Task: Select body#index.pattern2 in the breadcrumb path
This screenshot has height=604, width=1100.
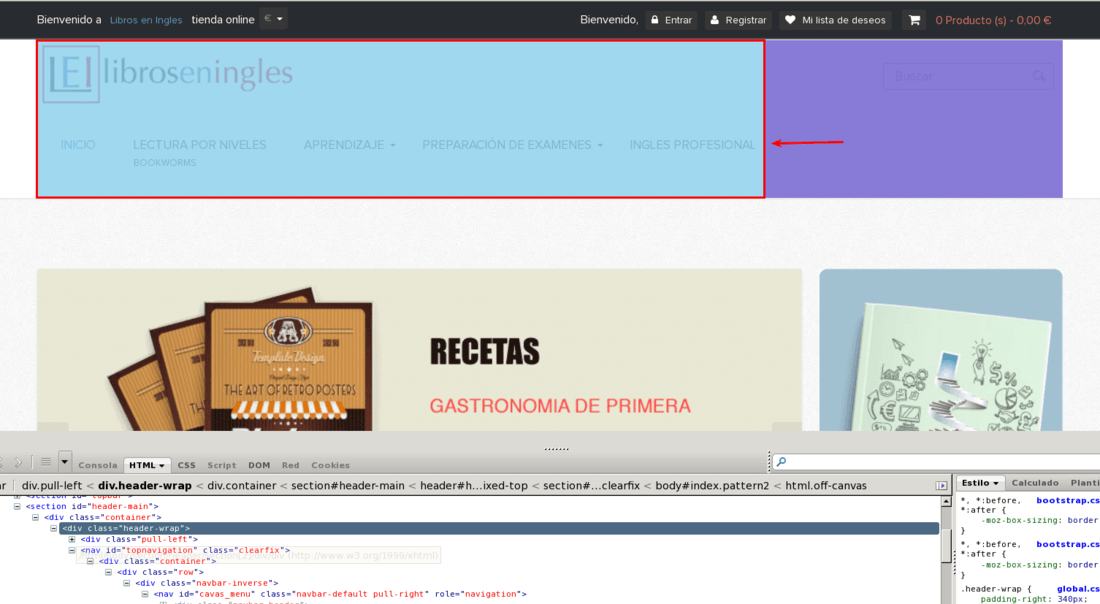Action: 712,485
